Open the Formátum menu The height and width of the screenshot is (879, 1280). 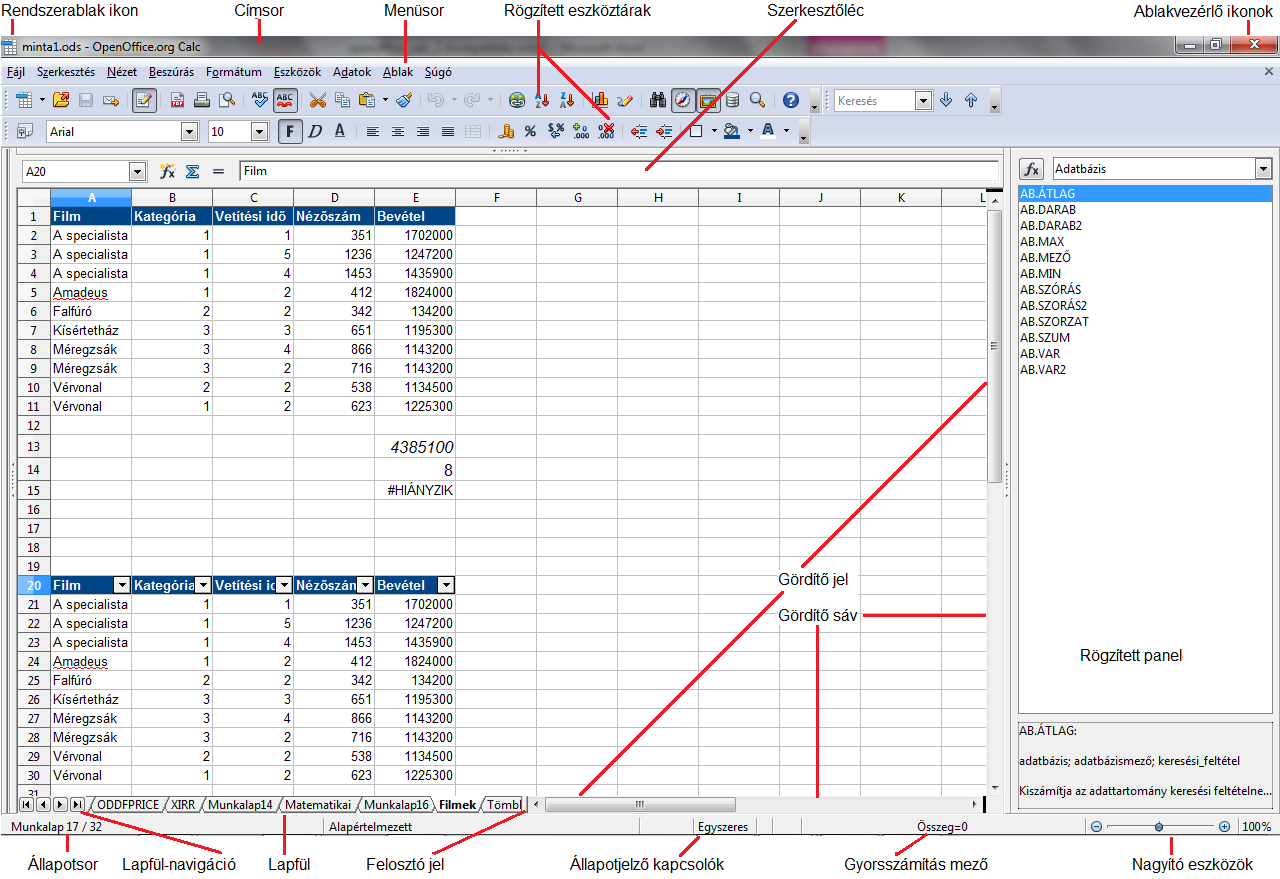234,72
